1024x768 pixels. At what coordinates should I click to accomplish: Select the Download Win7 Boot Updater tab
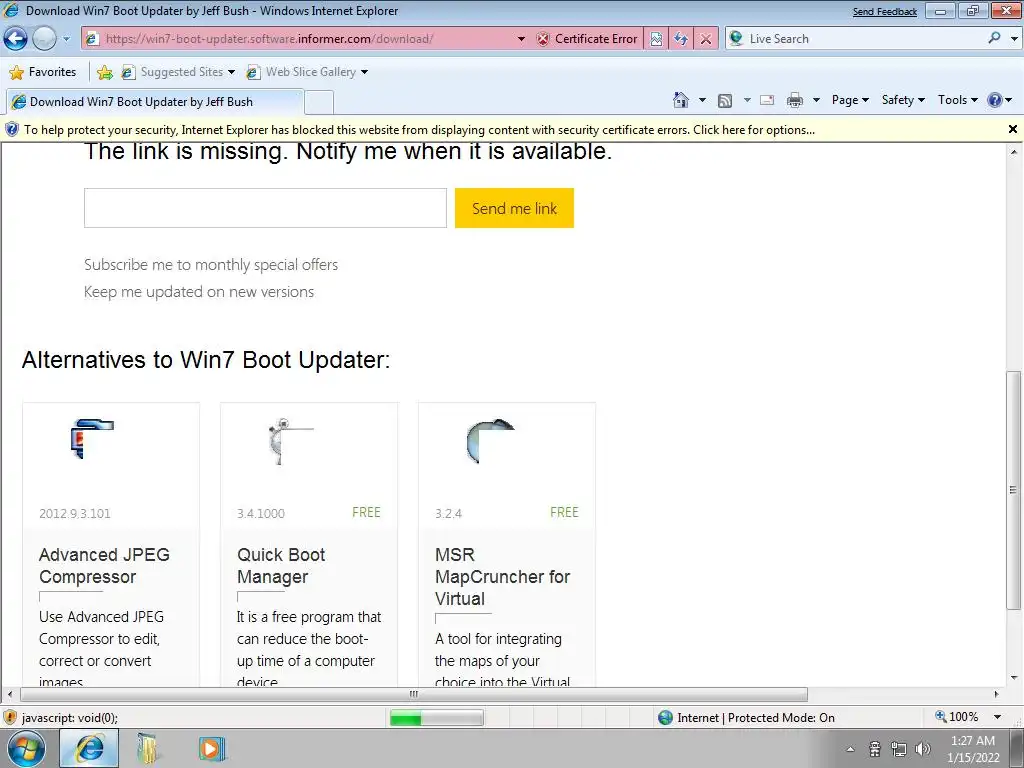coord(155,102)
